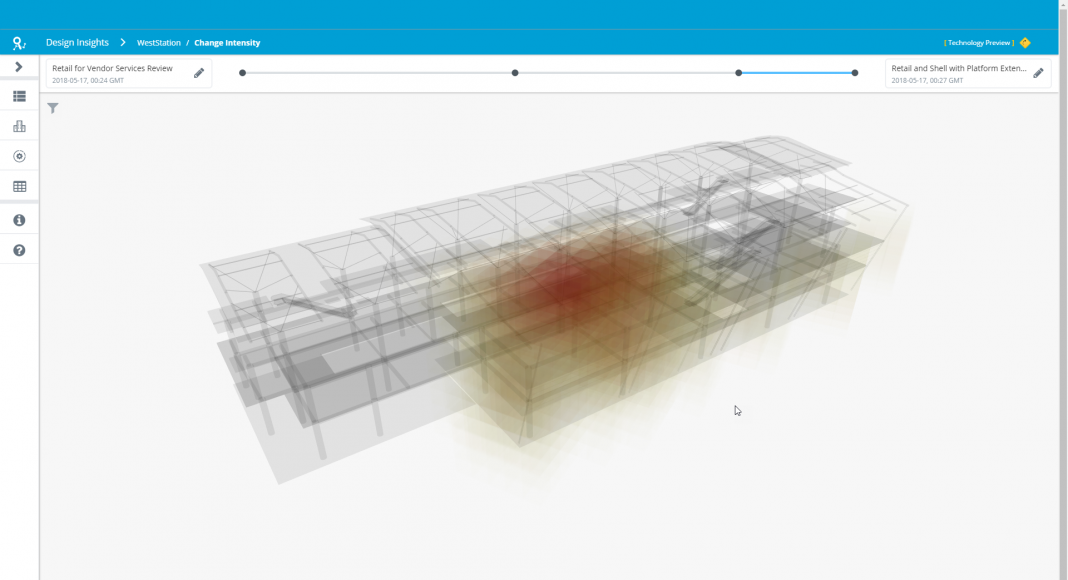Click the yellow diamond warning icon
This screenshot has height=580, width=1068.
1025,43
